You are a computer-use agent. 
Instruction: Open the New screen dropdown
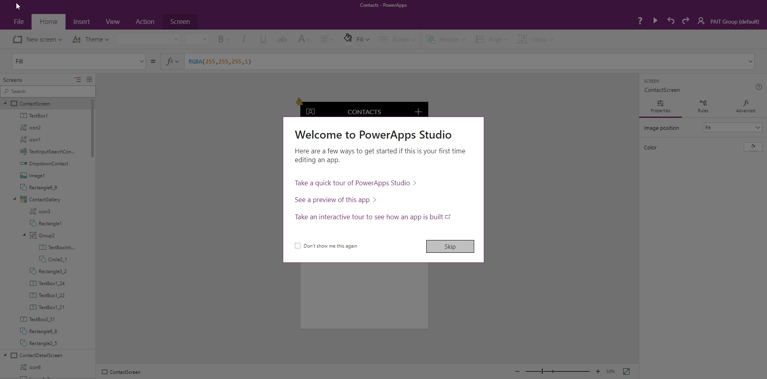pyautogui.click(x=38, y=40)
